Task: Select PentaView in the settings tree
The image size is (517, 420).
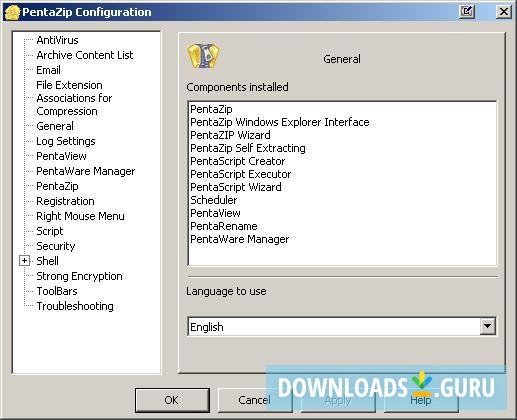Action: (61, 156)
